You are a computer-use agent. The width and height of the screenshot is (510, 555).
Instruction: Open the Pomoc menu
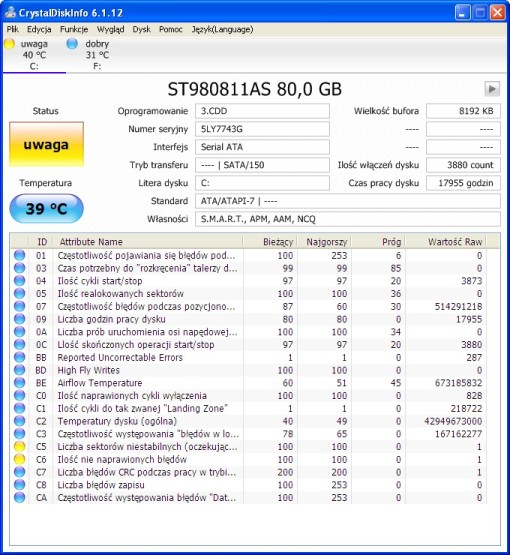tap(171, 29)
